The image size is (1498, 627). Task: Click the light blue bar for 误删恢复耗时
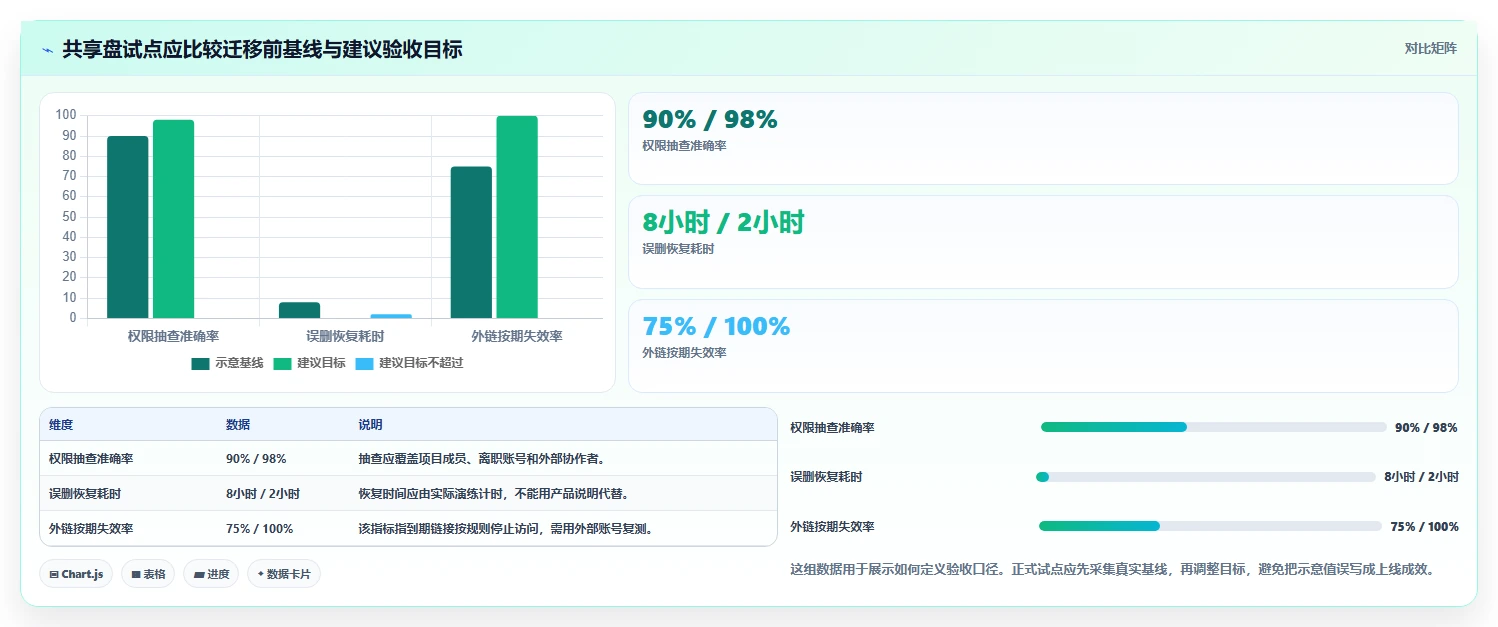click(391, 316)
